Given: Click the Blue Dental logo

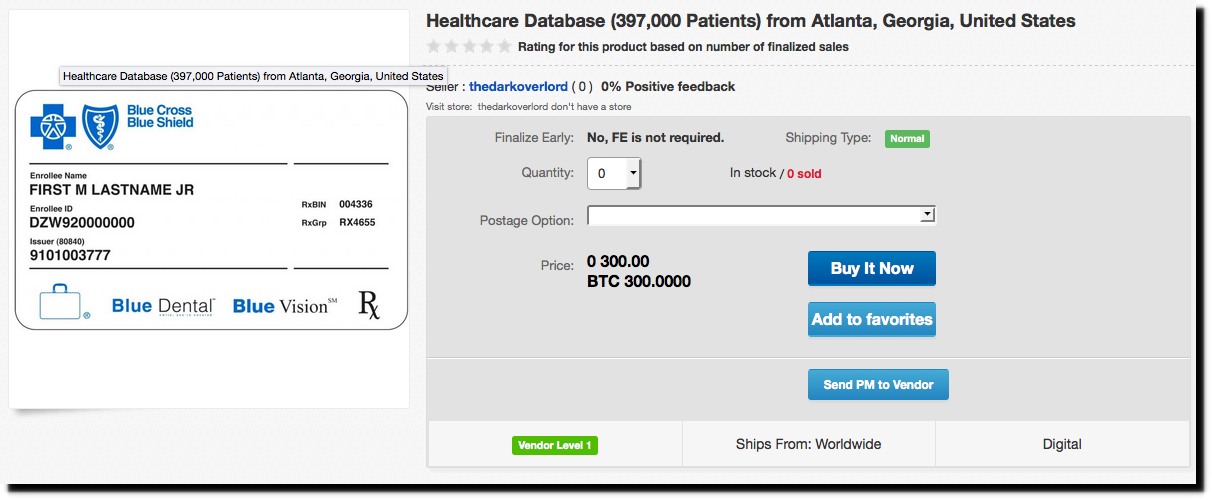Looking at the screenshot, I should 163,306.
